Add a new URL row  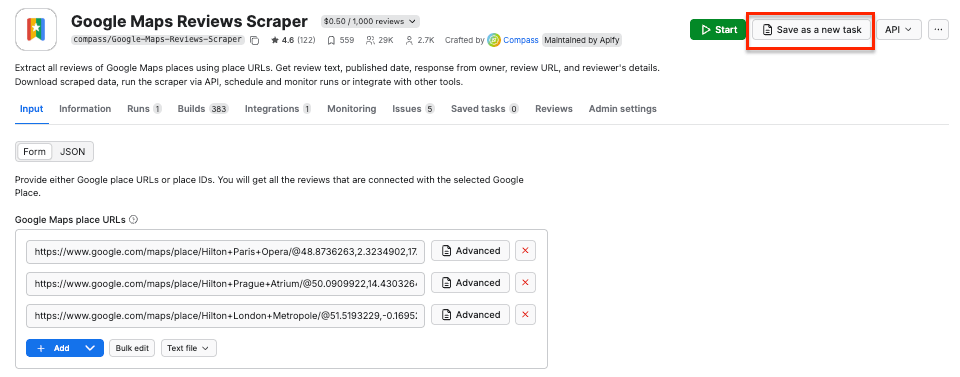52,348
